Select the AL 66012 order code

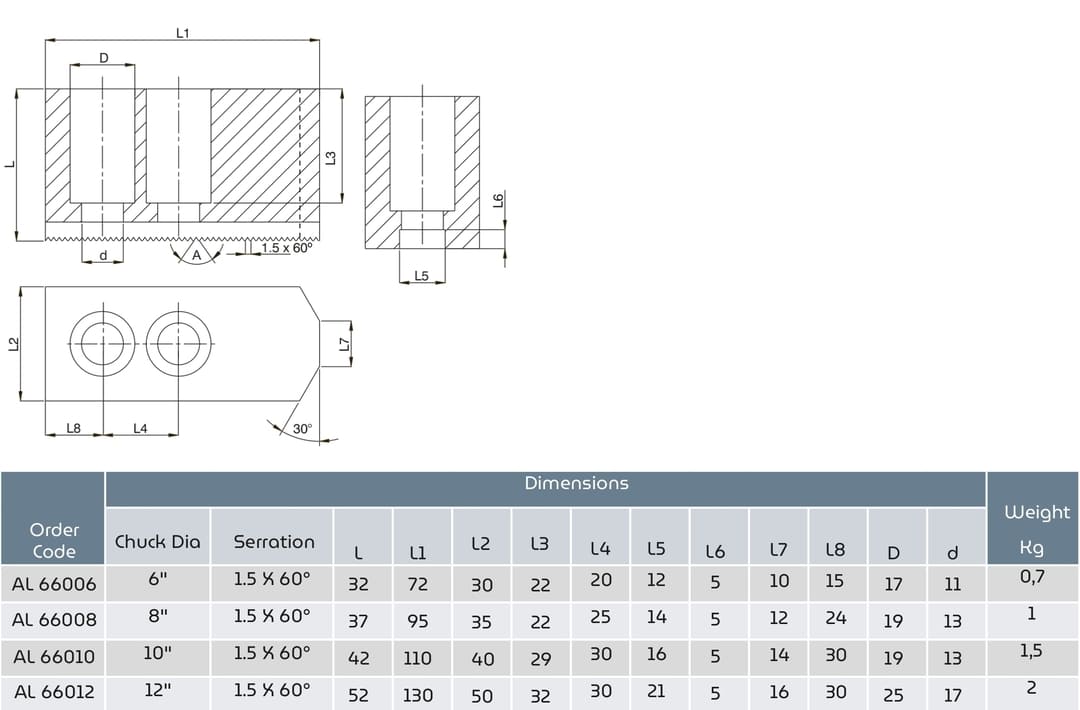click(x=54, y=692)
